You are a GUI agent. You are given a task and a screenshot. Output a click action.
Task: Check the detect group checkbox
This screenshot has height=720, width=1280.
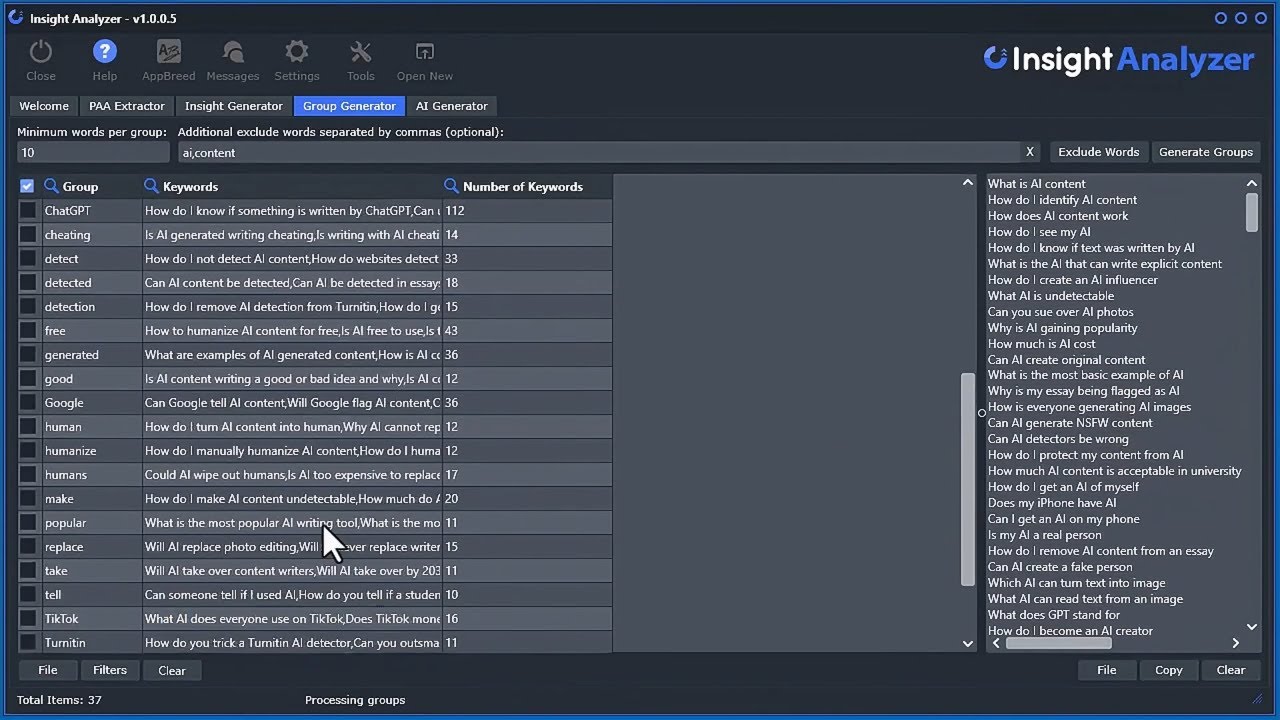point(27,259)
